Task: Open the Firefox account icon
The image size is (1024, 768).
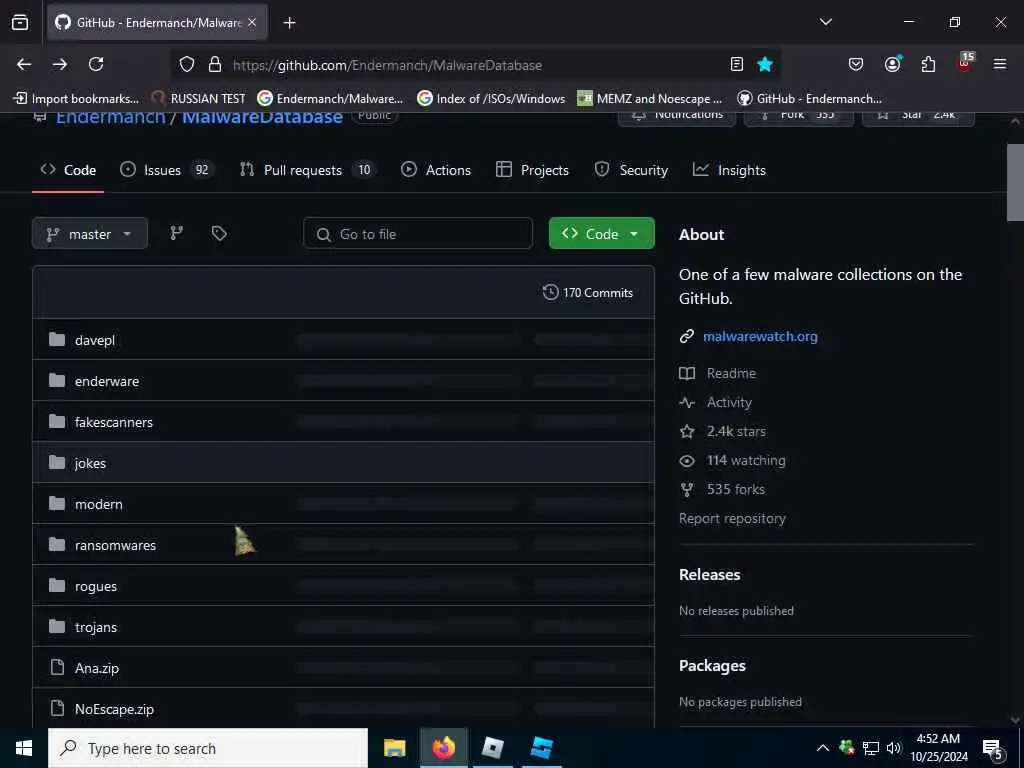Action: [x=892, y=64]
